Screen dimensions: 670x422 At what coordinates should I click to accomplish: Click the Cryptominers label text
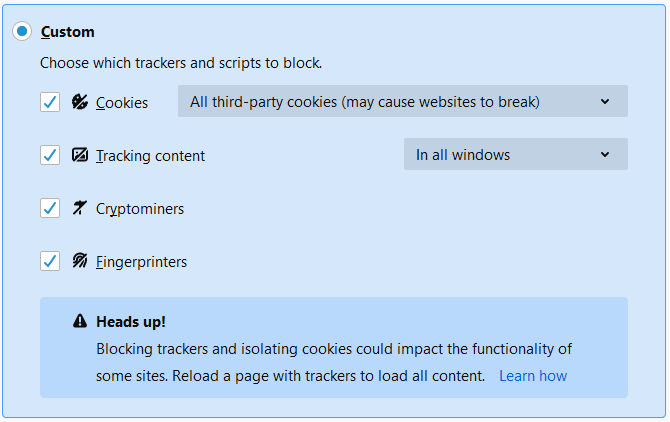coord(140,209)
